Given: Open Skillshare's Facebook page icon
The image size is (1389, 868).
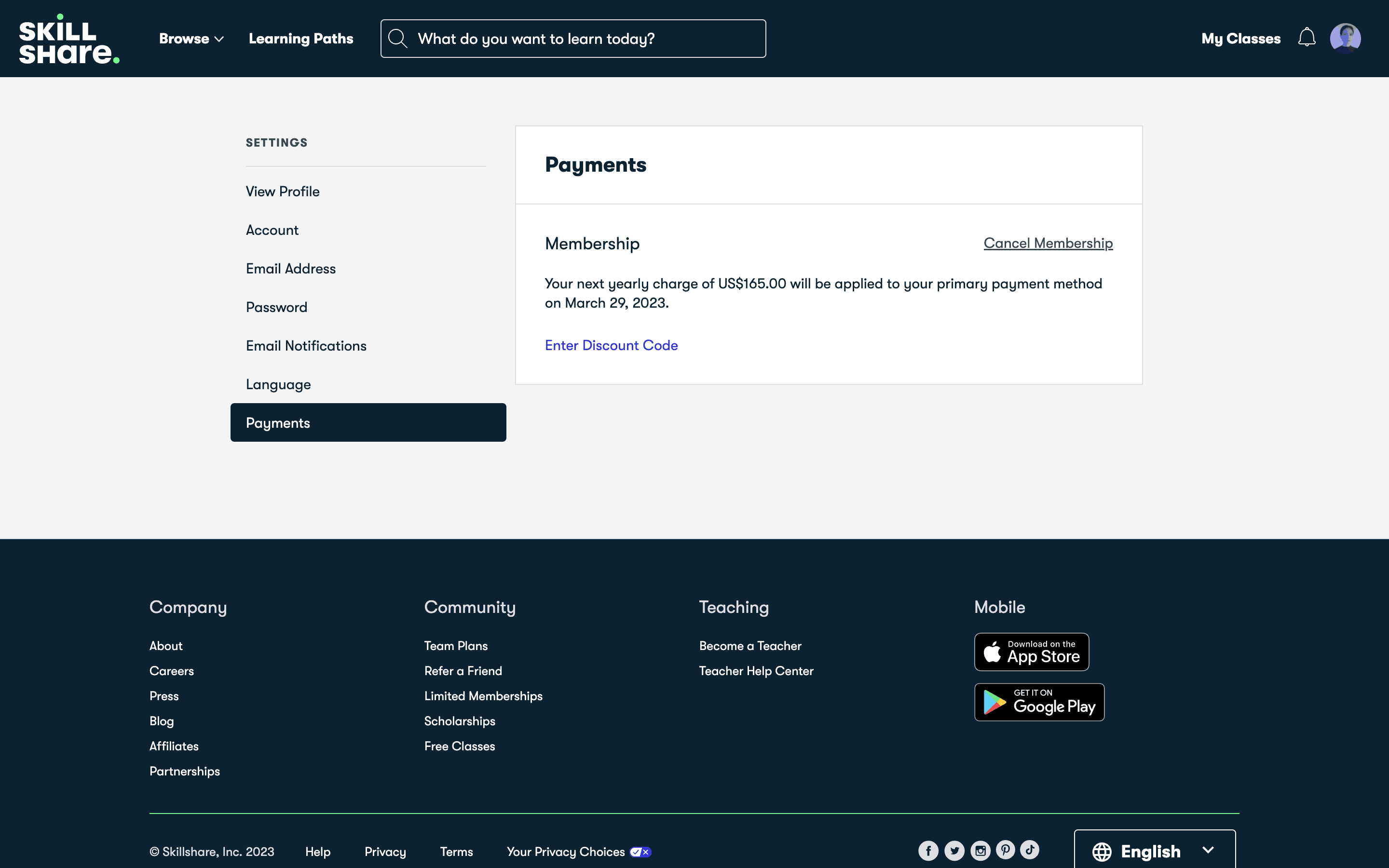Looking at the screenshot, I should [x=928, y=850].
